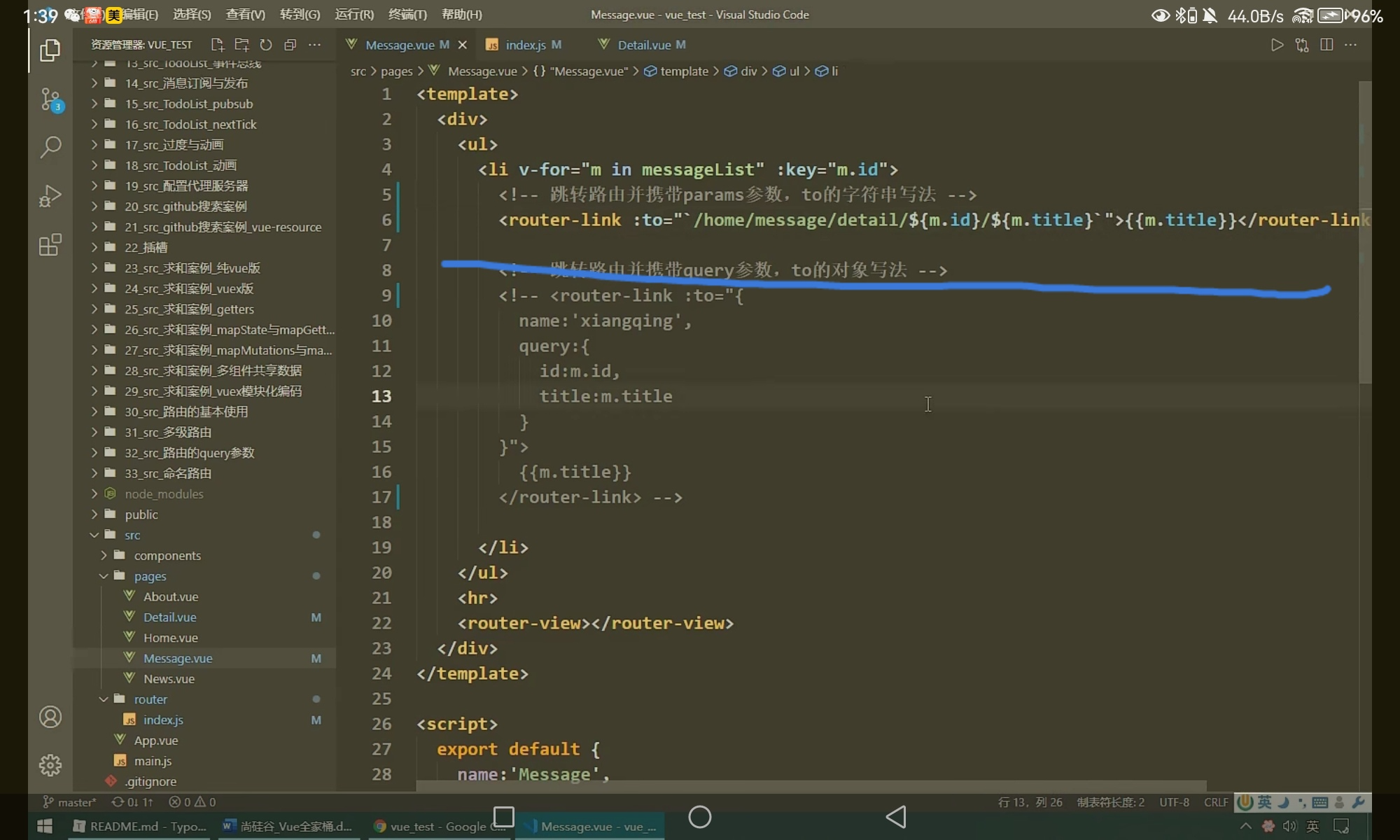Expand folder 33_src_命名路由

[167, 473]
